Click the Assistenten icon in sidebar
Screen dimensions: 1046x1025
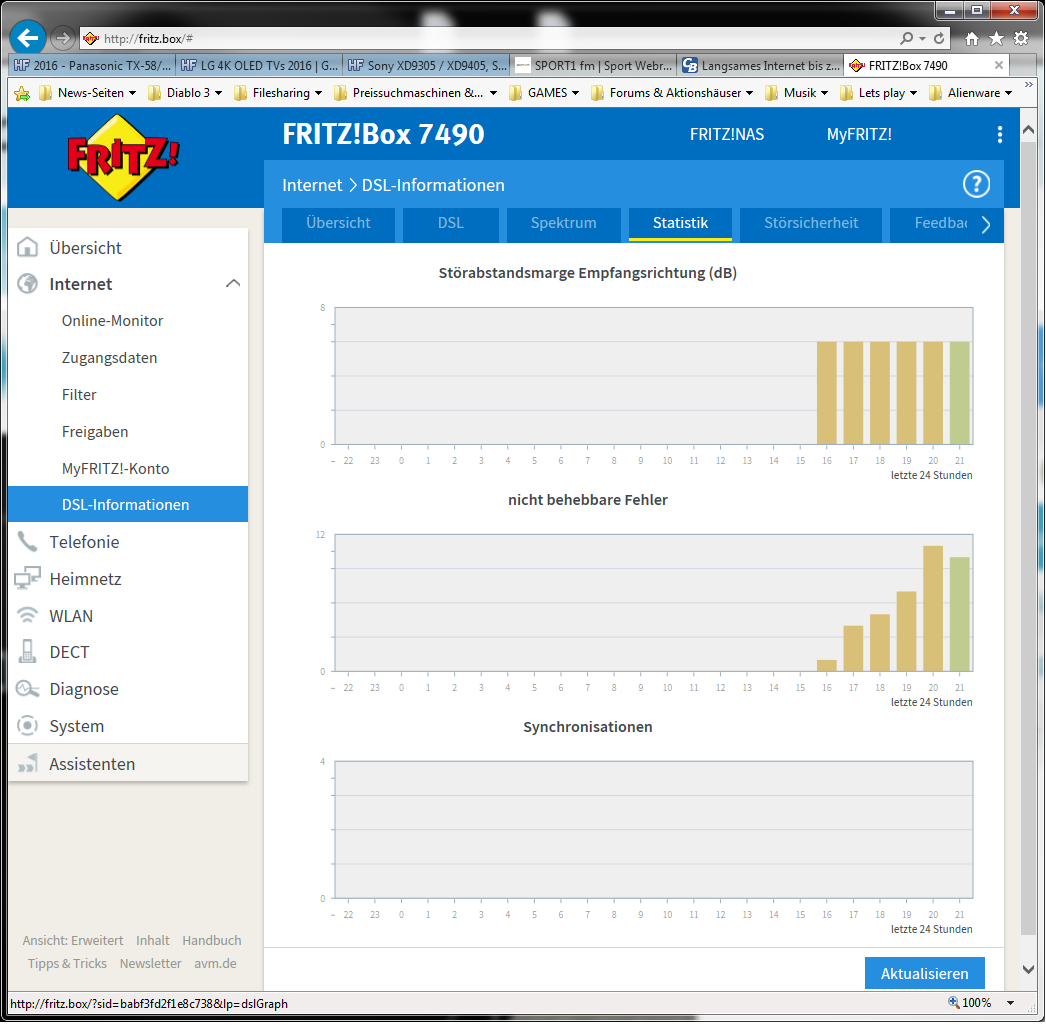coord(27,764)
